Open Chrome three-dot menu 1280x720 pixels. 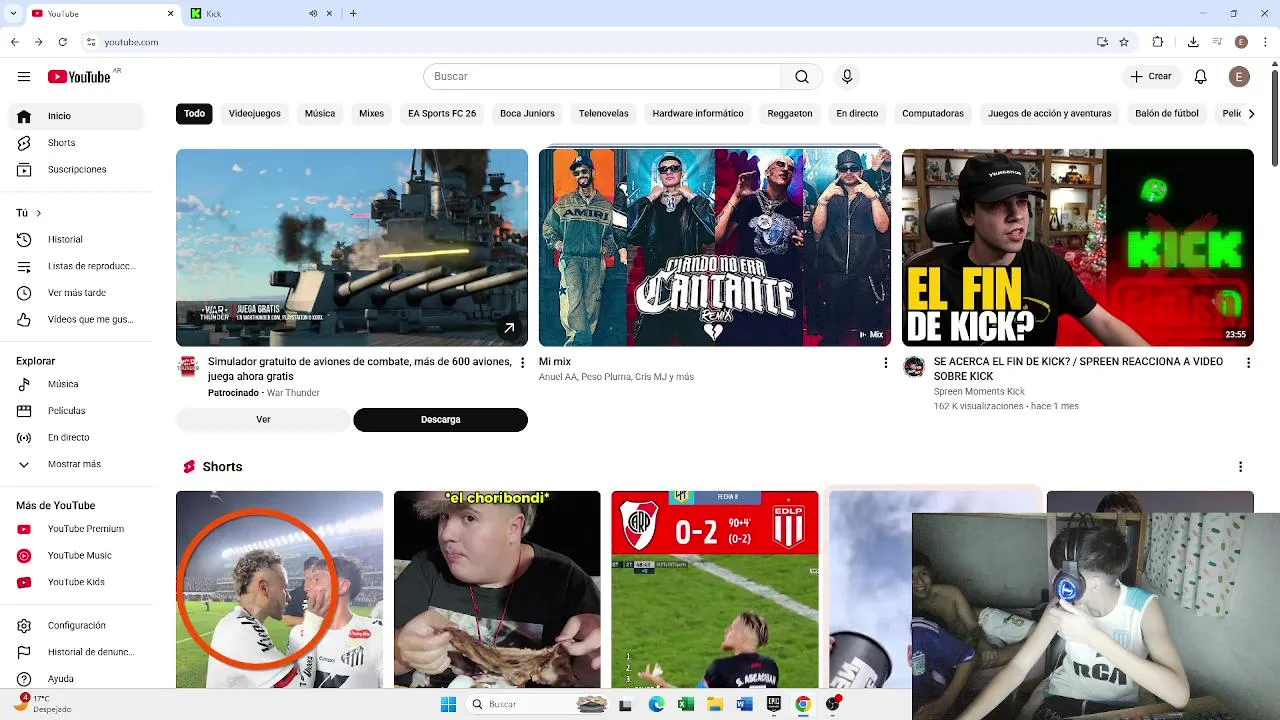(1265, 42)
